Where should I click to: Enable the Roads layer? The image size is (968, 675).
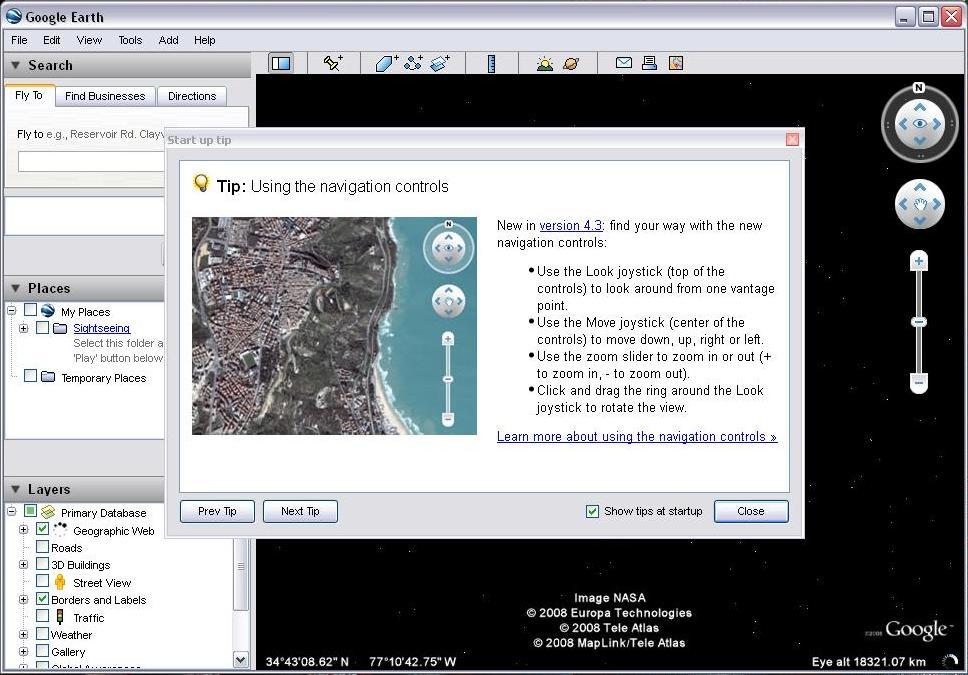[x=42, y=547]
